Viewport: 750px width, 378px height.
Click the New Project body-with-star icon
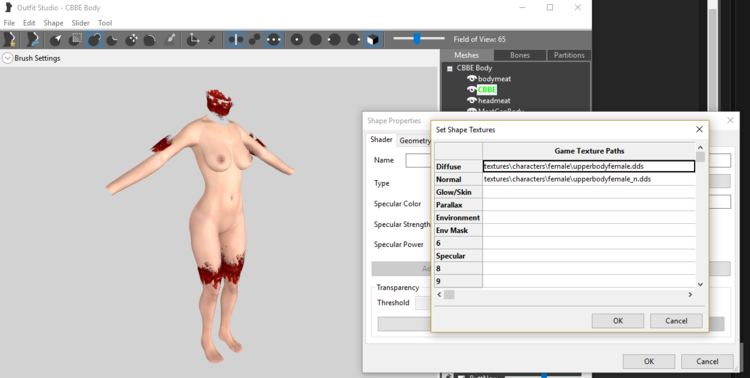[9, 40]
